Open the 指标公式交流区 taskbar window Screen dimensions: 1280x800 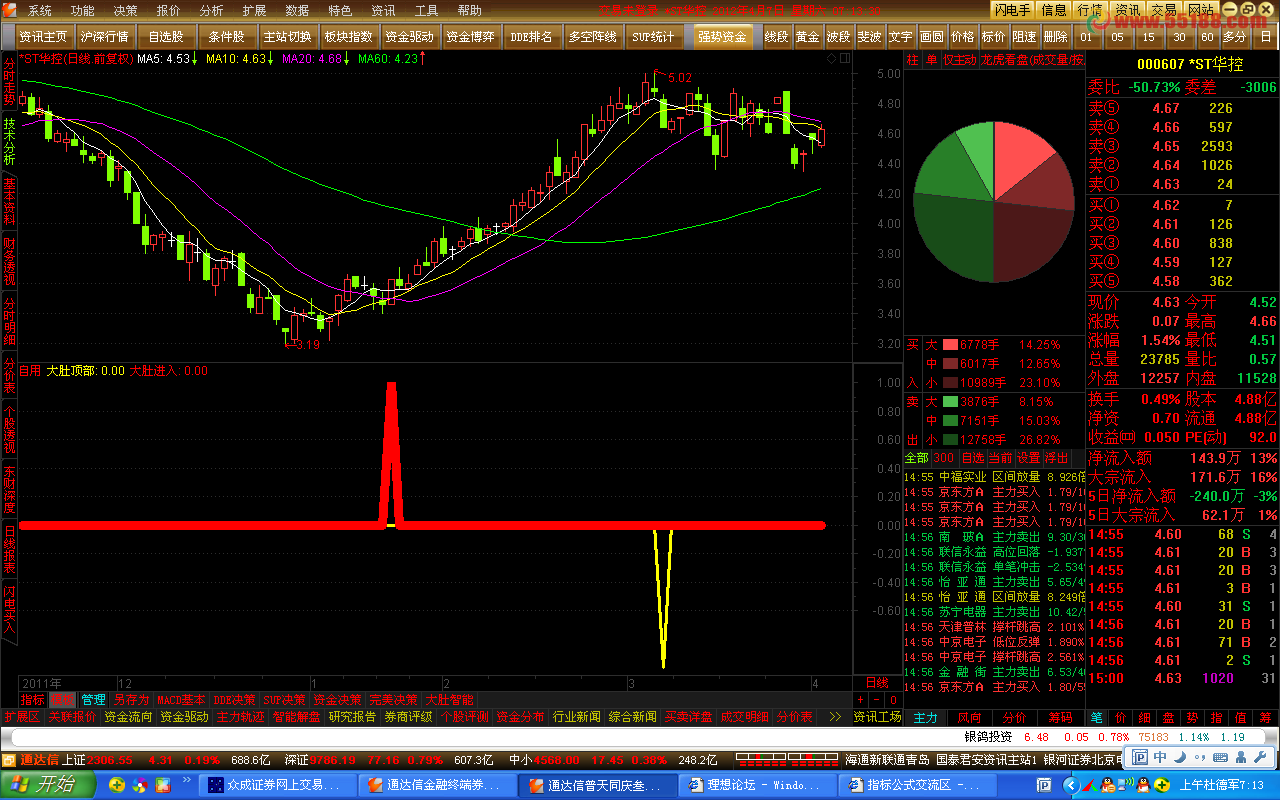tap(920, 785)
